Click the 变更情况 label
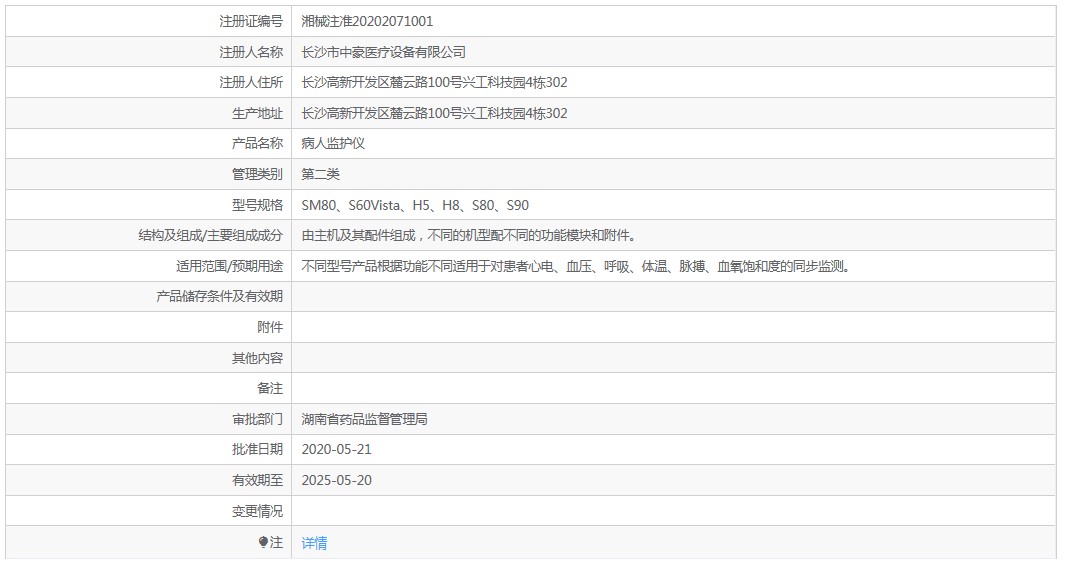This screenshot has width=1066, height=567. point(257,511)
